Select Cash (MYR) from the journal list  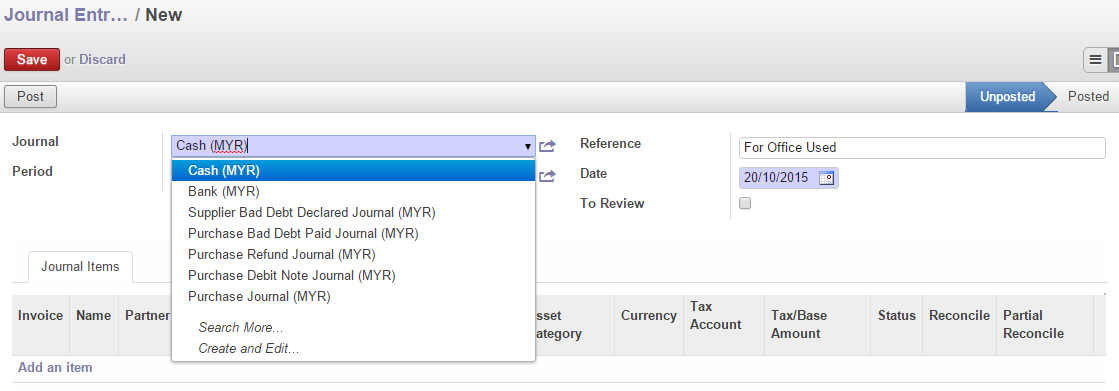point(353,171)
